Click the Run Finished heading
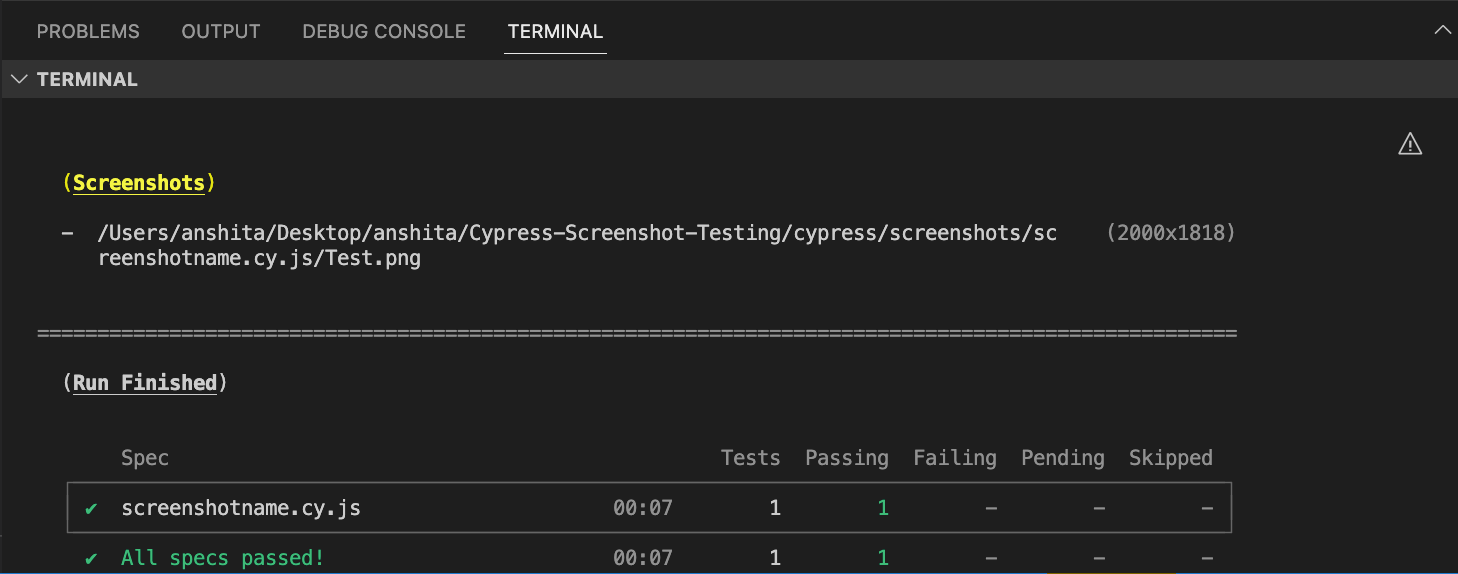Screen dimensions: 1458x574 click(x=145, y=382)
